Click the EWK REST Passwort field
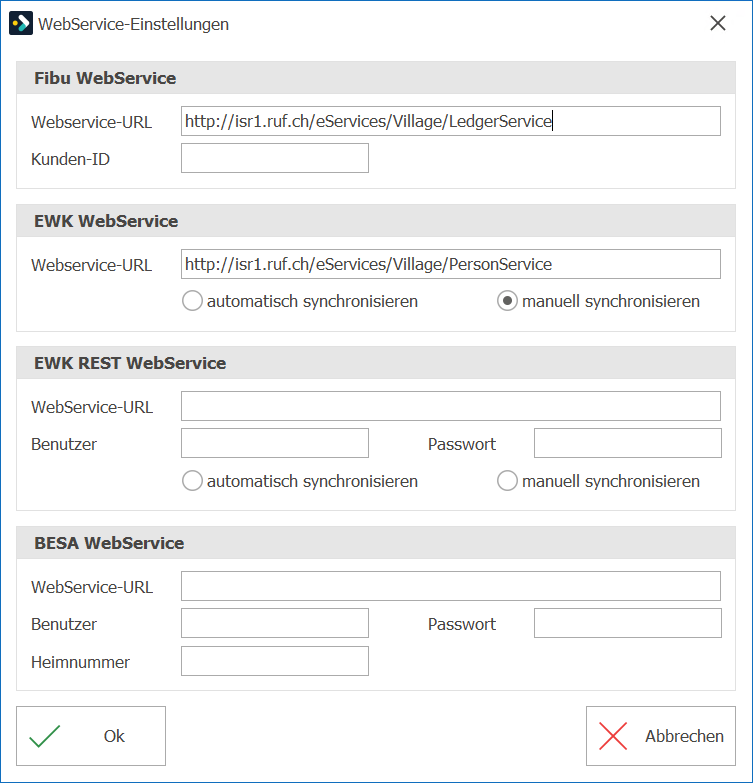The image size is (753, 783). coord(628,443)
